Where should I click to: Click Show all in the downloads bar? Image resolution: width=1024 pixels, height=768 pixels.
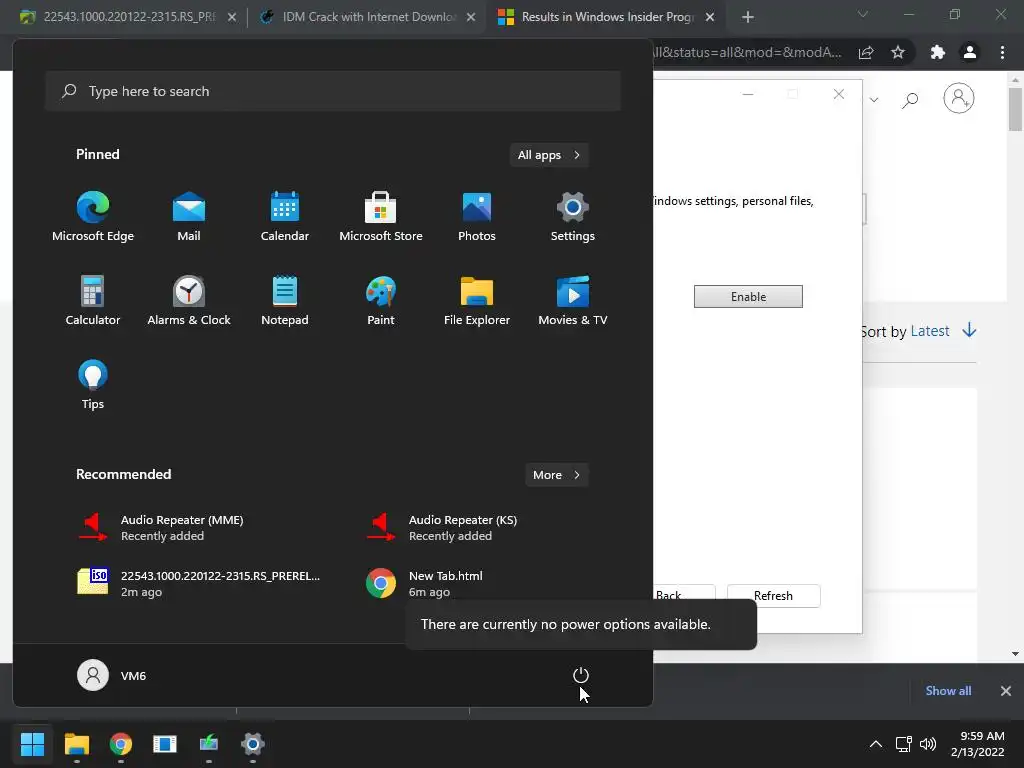click(948, 691)
